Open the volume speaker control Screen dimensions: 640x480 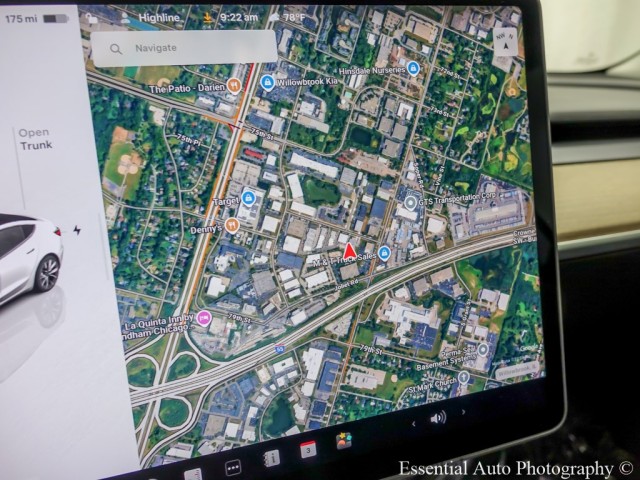(438, 418)
